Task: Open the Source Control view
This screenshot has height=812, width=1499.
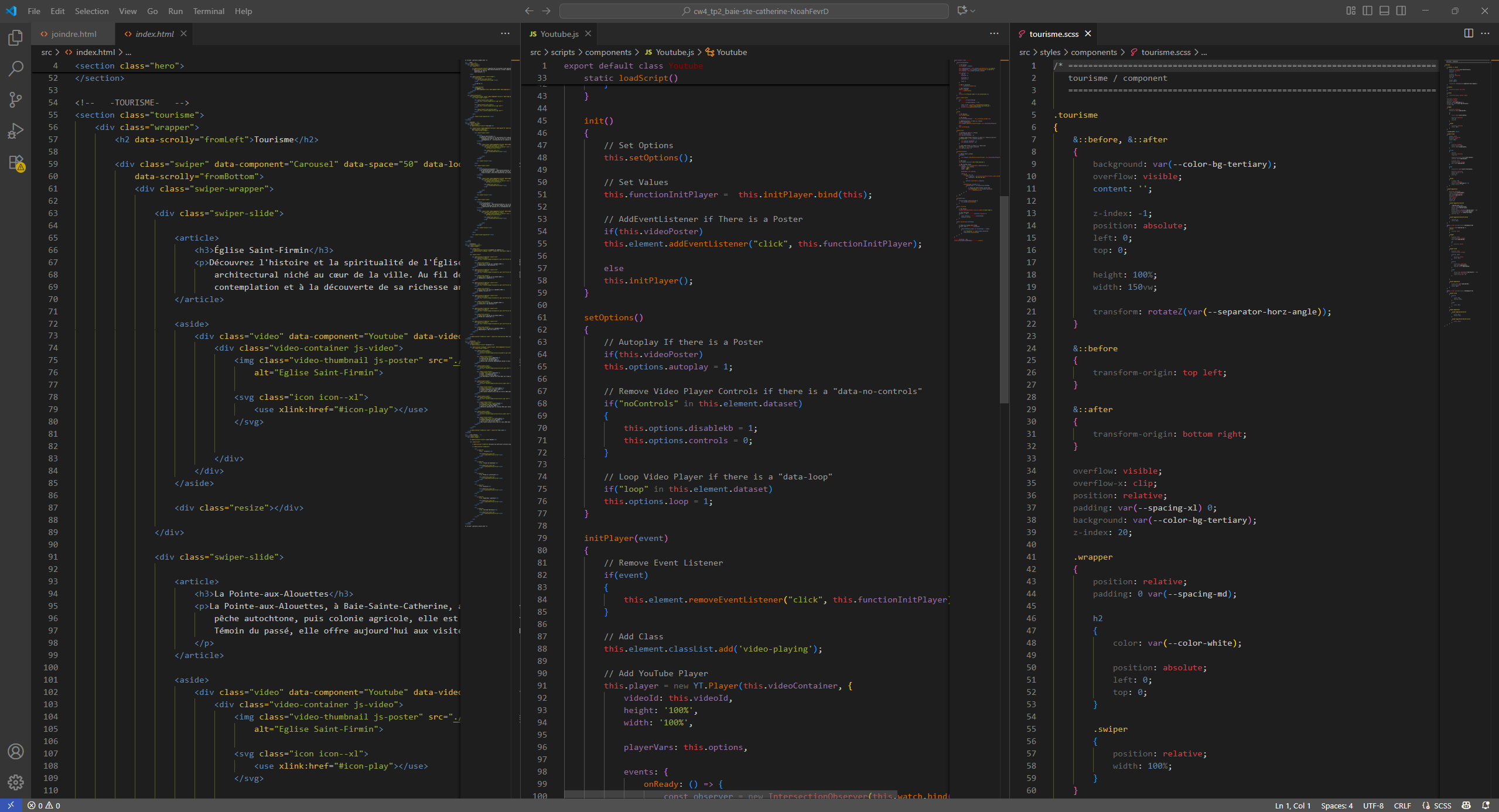Action: point(16,100)
